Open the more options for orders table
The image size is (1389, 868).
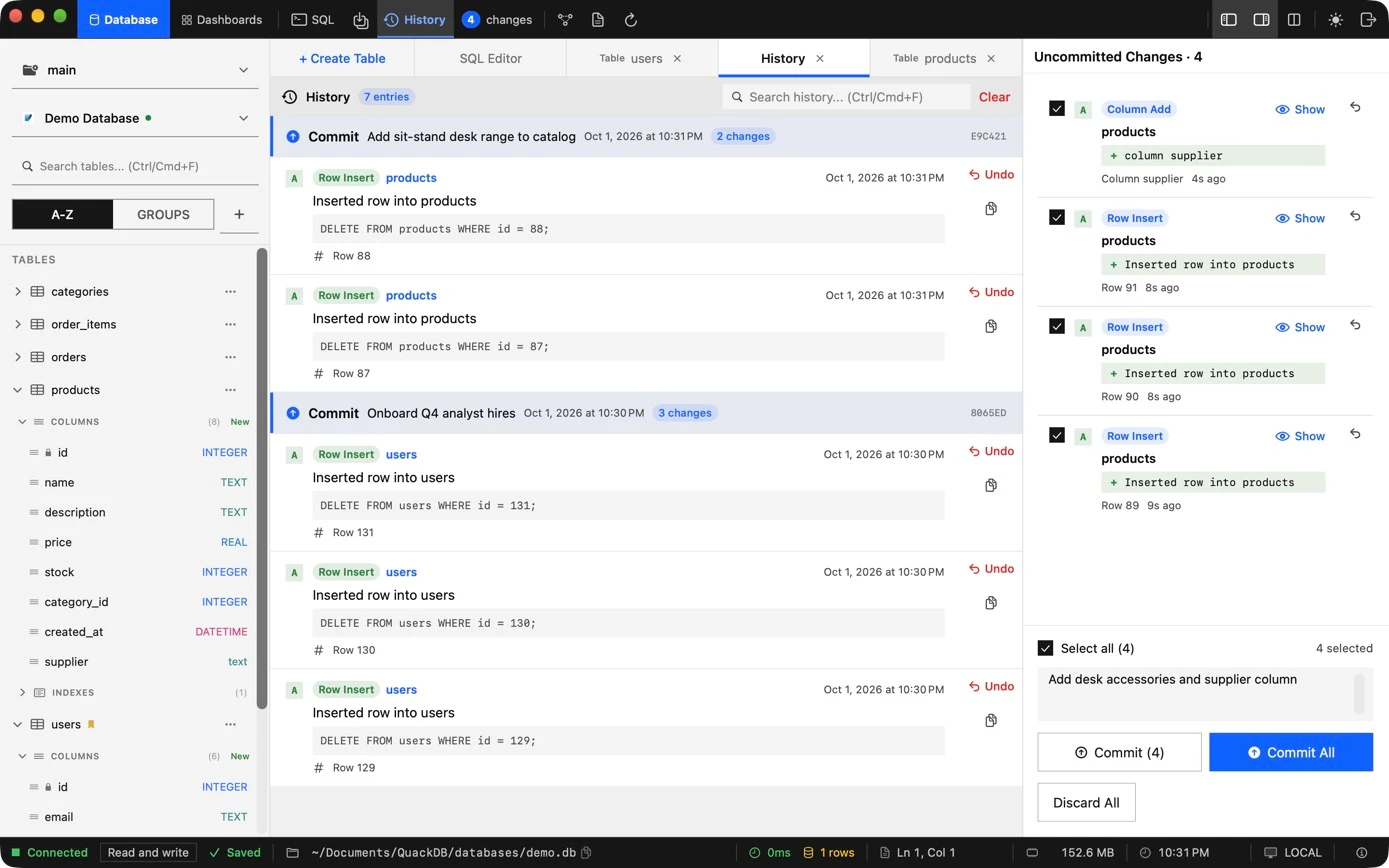(231, 357)
